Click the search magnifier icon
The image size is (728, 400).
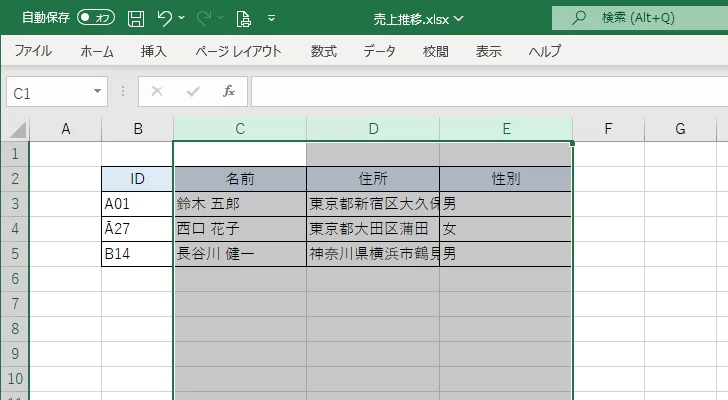[578, 18]
